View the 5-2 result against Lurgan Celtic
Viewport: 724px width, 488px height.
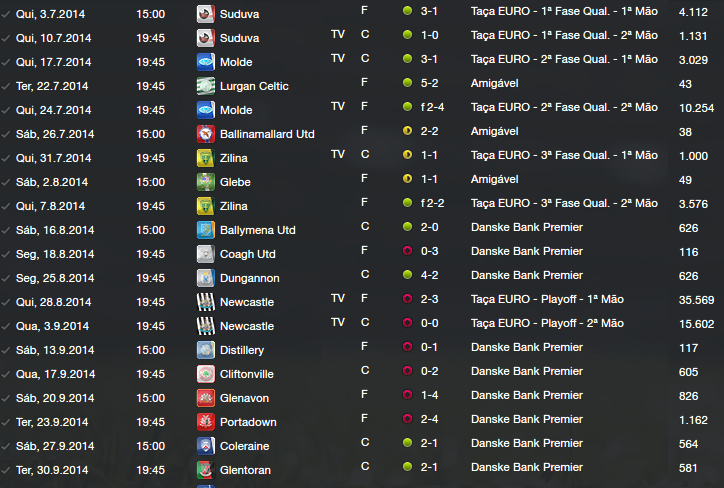tap(428, 86)
